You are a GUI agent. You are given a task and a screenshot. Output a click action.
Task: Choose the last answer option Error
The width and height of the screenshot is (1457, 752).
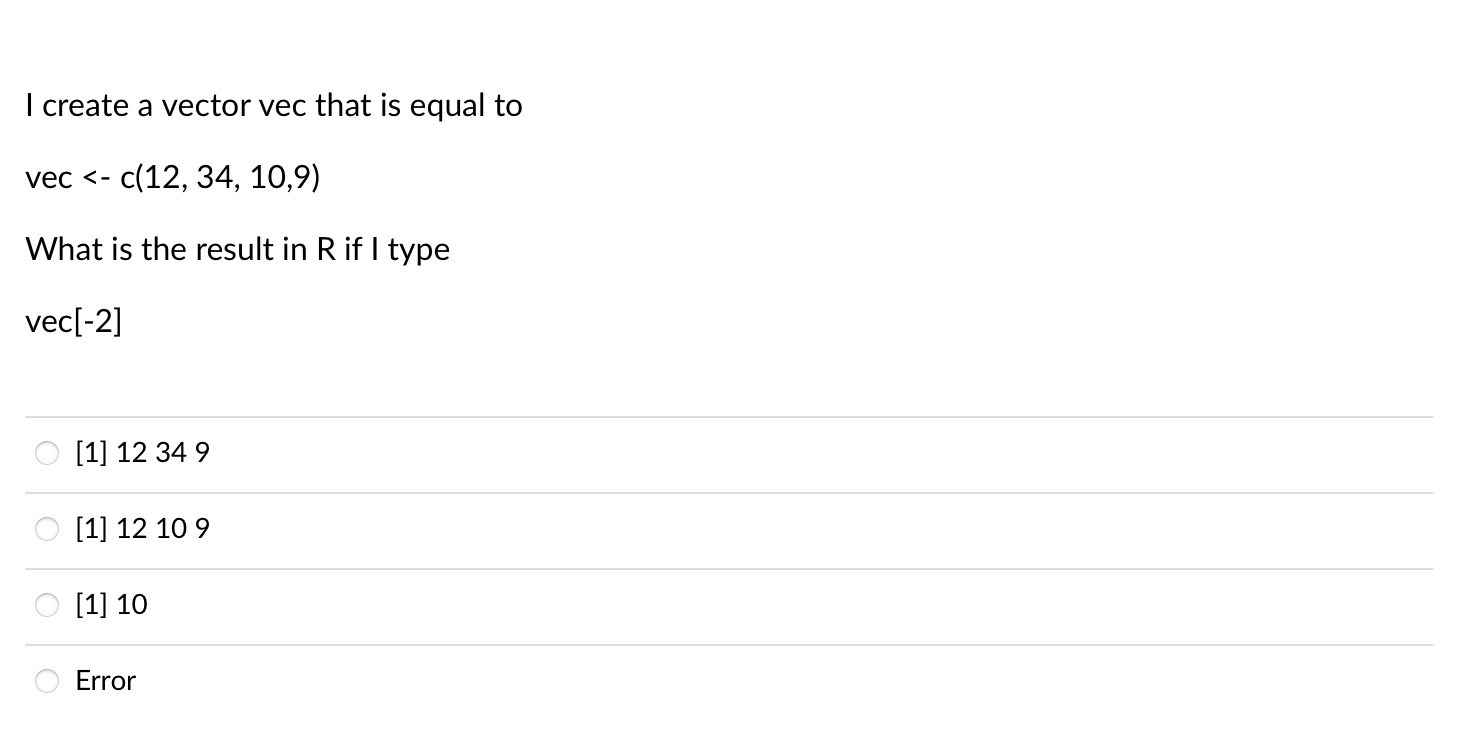[46, 681]
